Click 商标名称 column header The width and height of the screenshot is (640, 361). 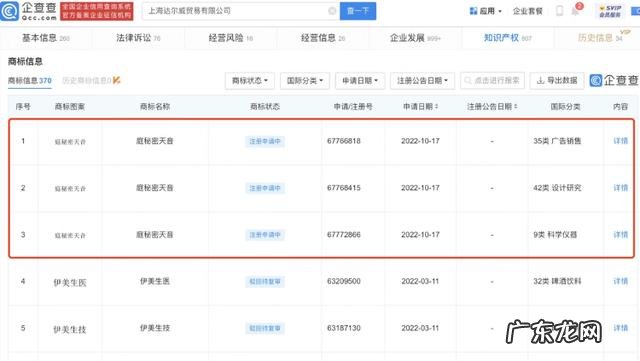pyautogui.click(x=155, y=107)
